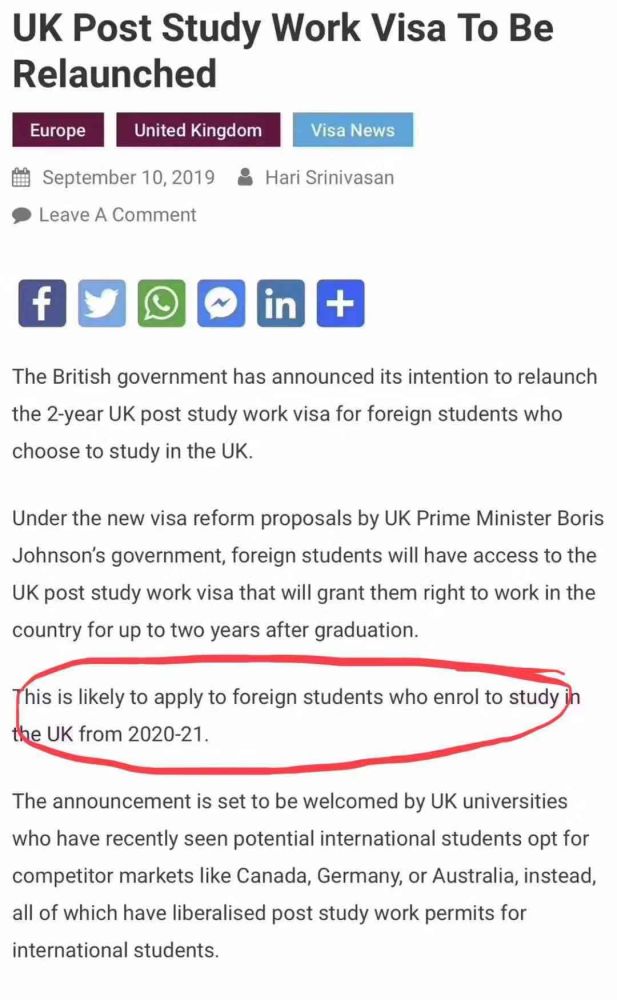Click the author person icon
Image resolution: width=617 pixels, height=1000 pixels.
click(x=244, y=177)
